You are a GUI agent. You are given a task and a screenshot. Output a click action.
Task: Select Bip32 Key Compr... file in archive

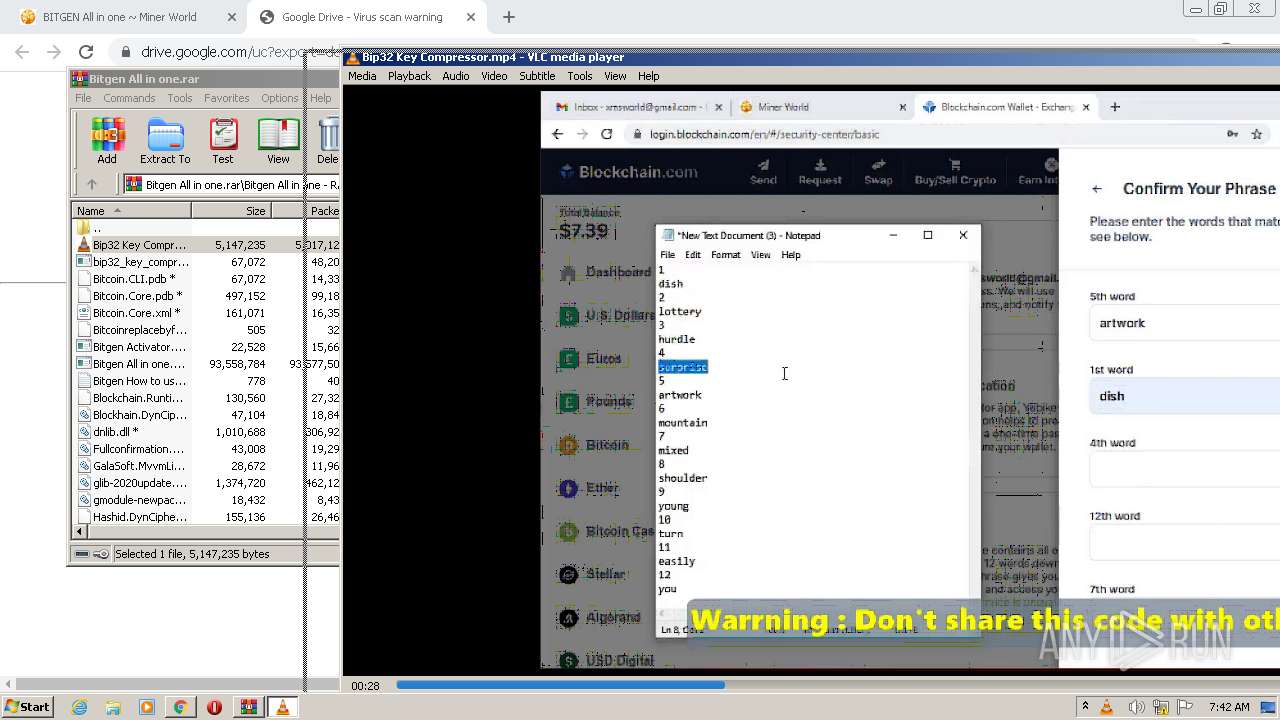pyautogui.click(x=208, y=245)
